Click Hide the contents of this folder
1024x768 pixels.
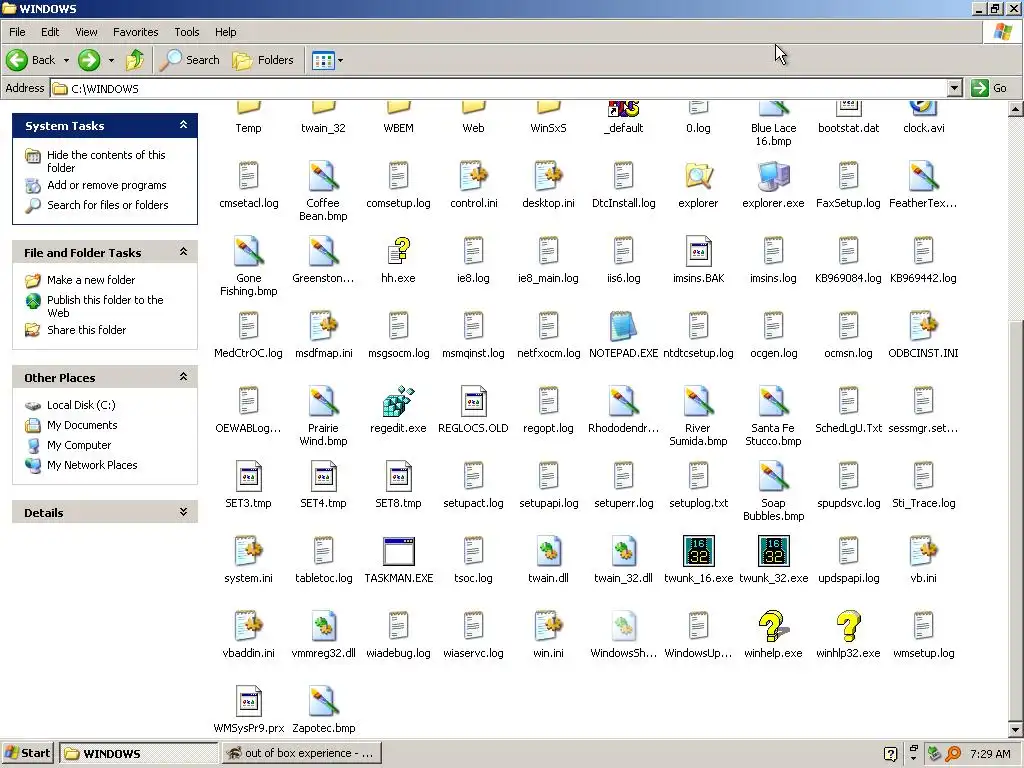pos(106,161)
